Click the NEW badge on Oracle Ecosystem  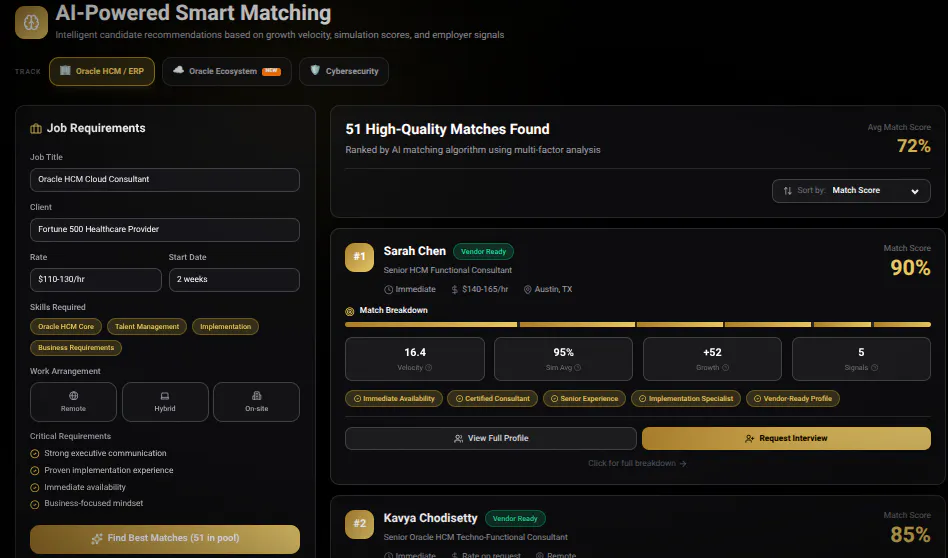(x=271, y=71)
